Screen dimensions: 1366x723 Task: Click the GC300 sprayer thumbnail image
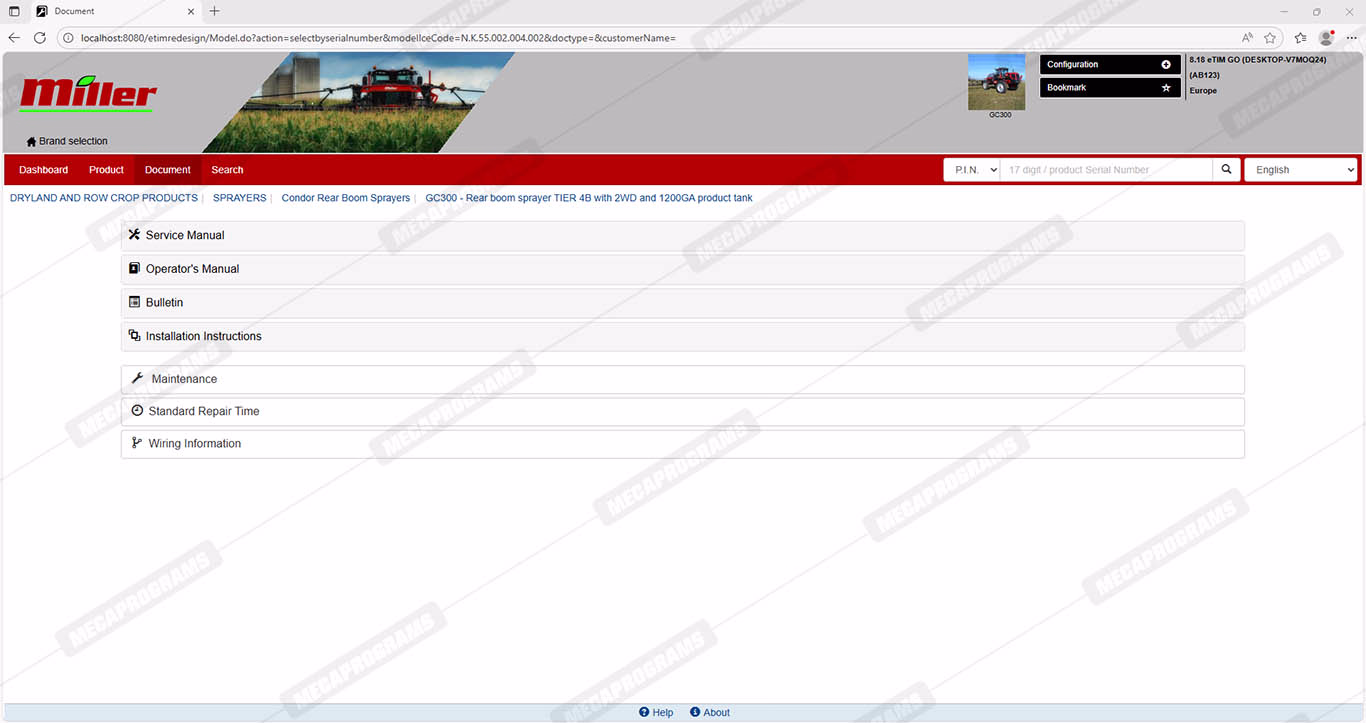(x=996, y=82)
